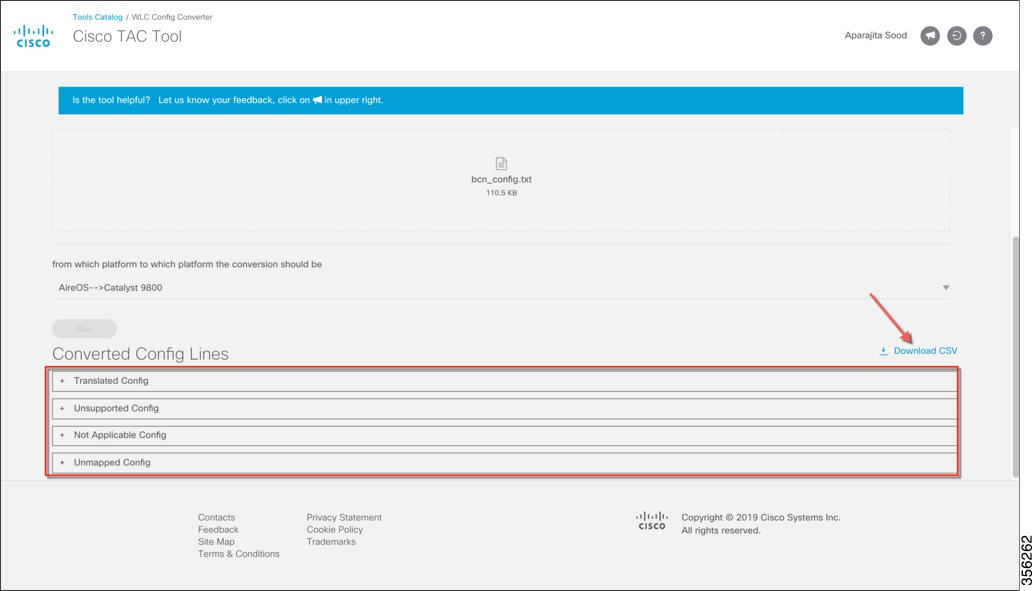Open feedback via the megaphone icon
Screen dimensions: 1035x591
coord(930,36)
